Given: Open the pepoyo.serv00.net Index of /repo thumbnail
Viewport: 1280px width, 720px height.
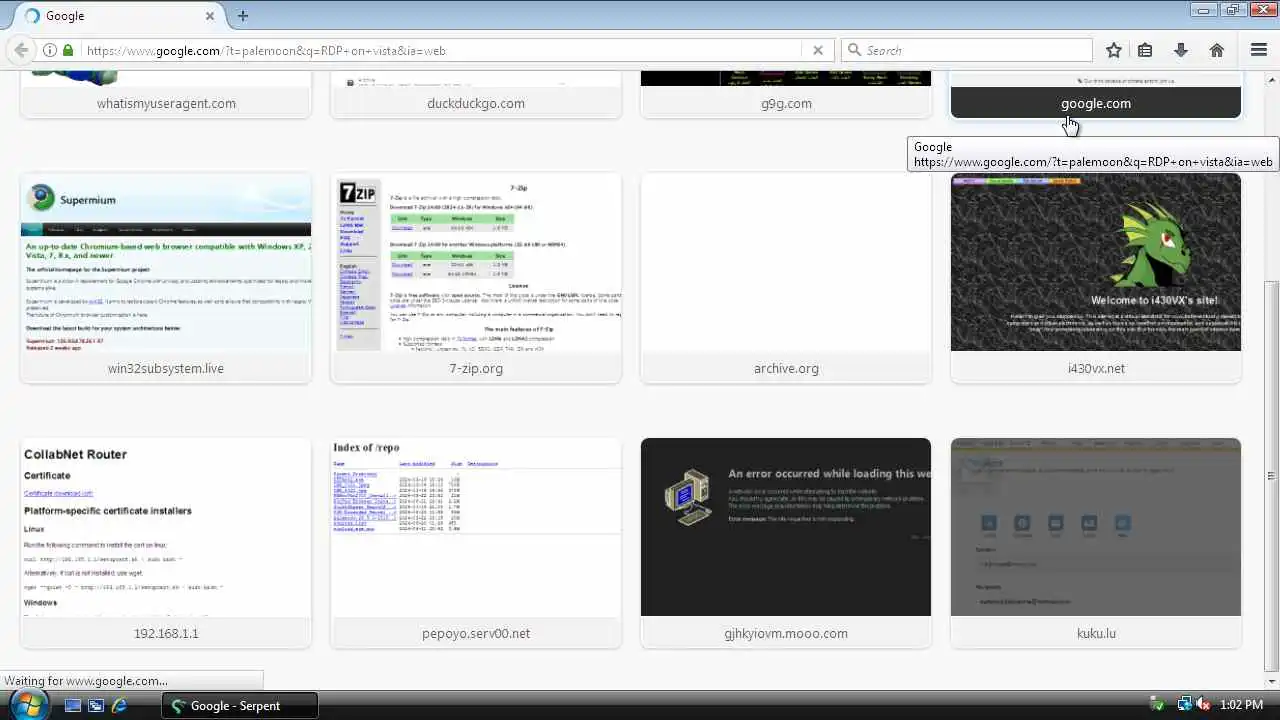Looking at the screenshot, I should 476,527.
